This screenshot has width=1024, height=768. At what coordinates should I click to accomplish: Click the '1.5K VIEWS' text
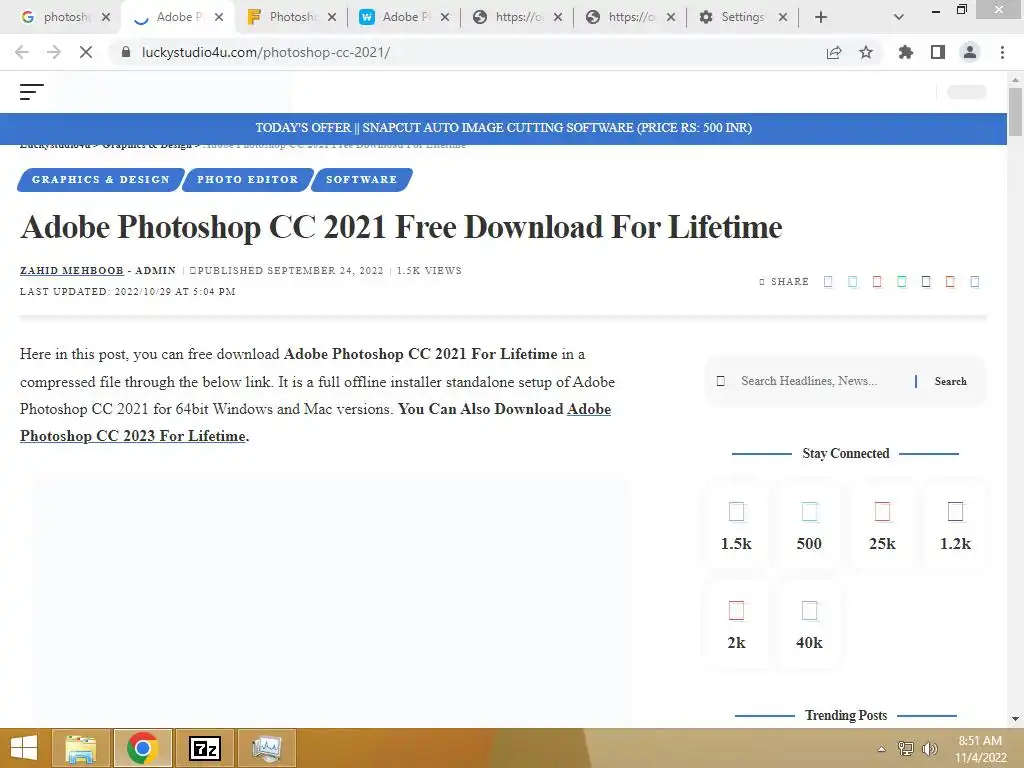click(429, 270)
